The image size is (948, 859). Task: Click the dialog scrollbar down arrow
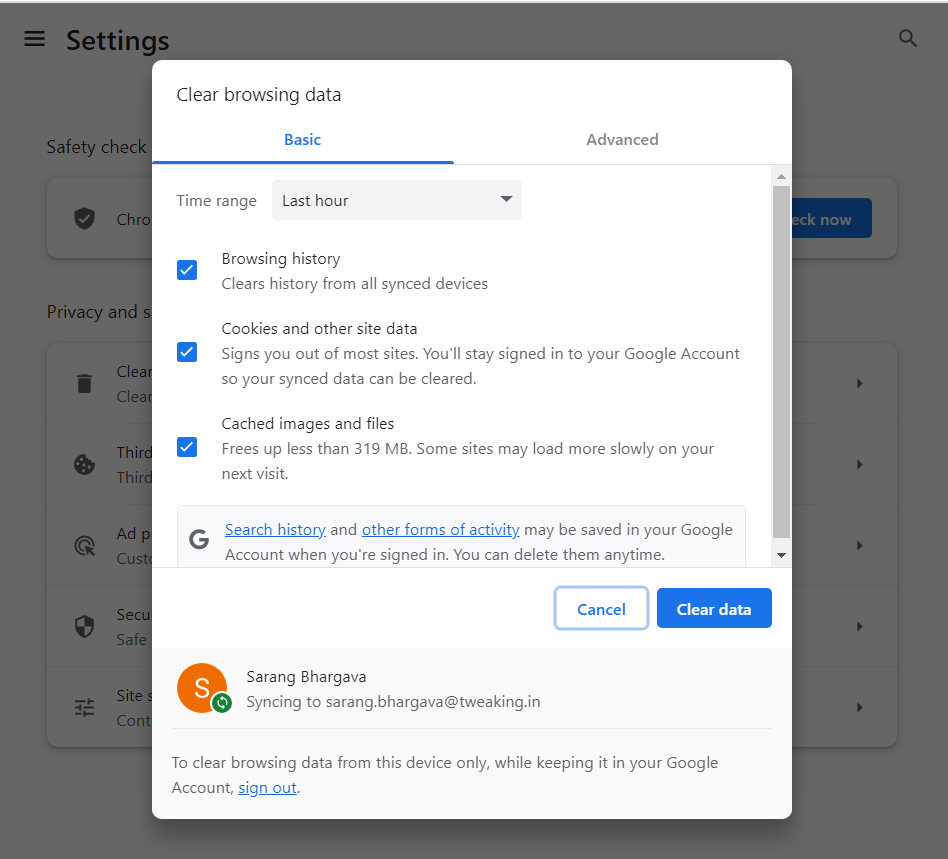tap(781, 555)
